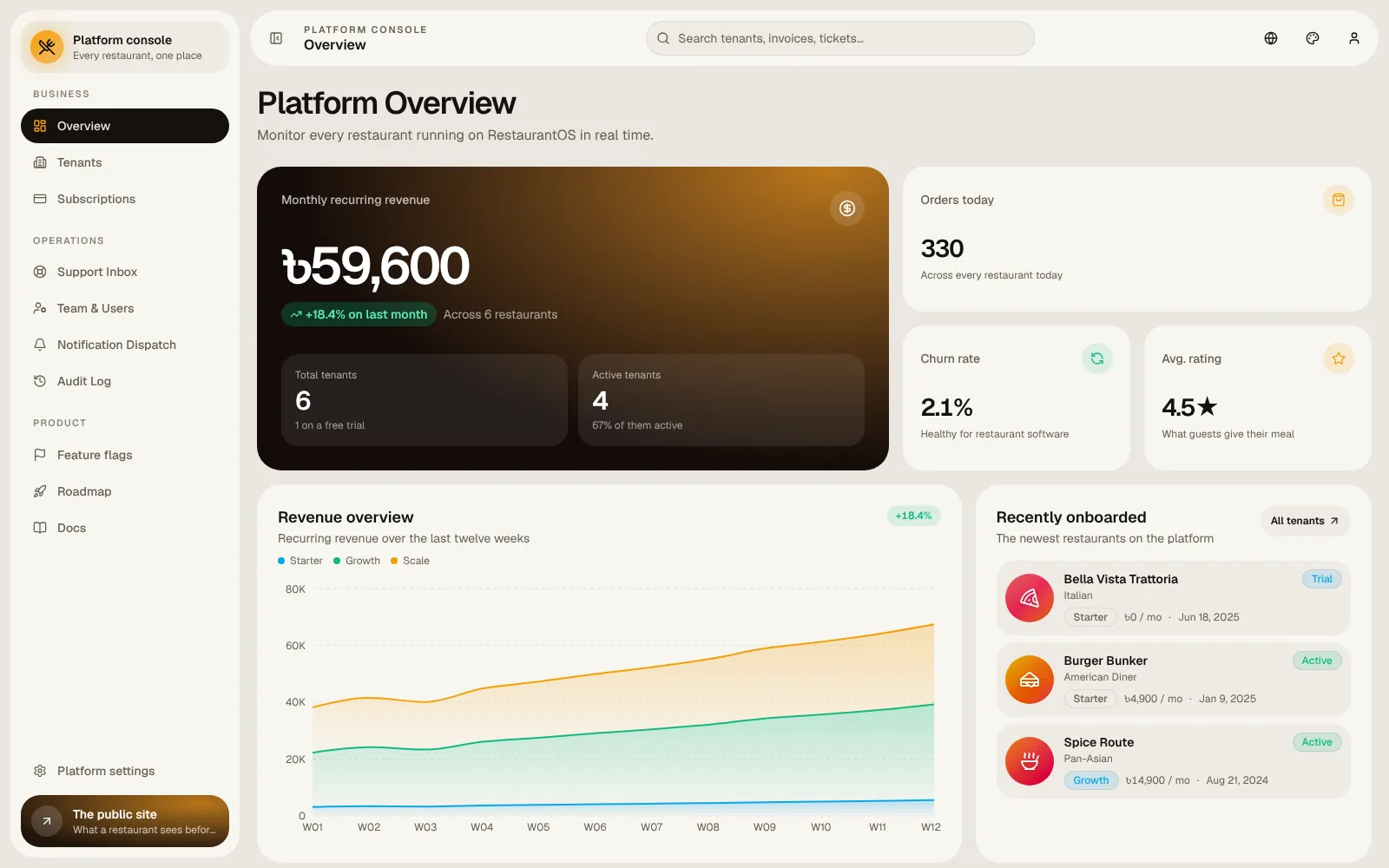Click the +18.4% on last month badge
Image resolution: width=1389 pixels, height=868 pixels.
click(359, 314)
